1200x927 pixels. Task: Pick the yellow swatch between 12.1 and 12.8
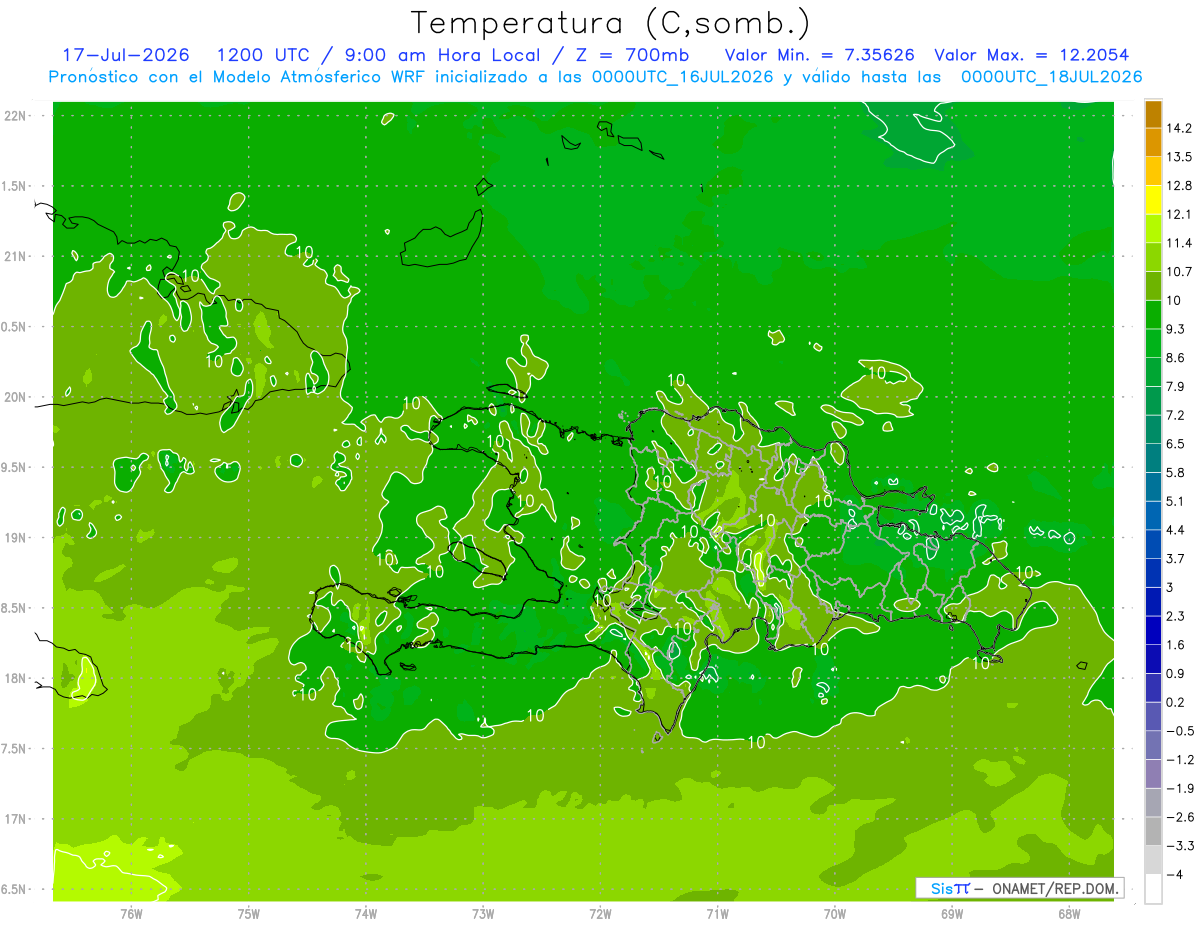click(1153, 200)
